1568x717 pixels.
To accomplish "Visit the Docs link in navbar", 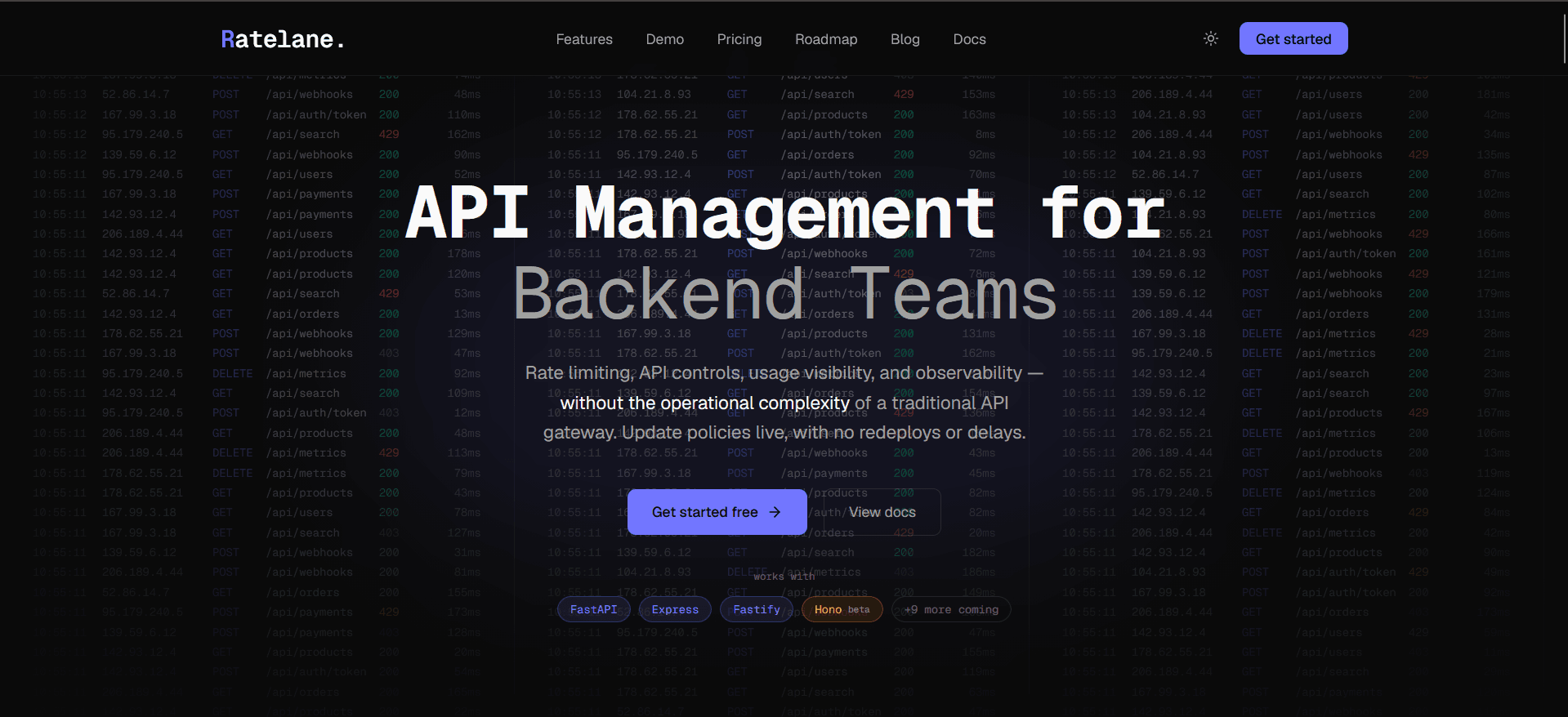I will [970, 39].
